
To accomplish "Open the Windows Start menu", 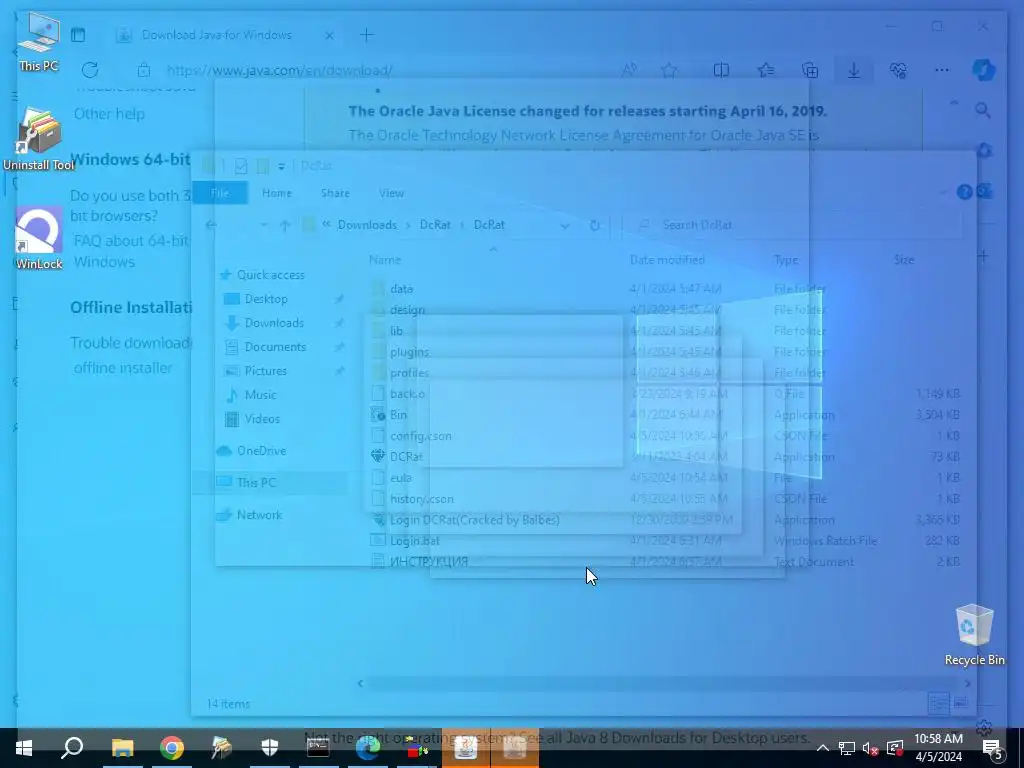I will point(24,748).
